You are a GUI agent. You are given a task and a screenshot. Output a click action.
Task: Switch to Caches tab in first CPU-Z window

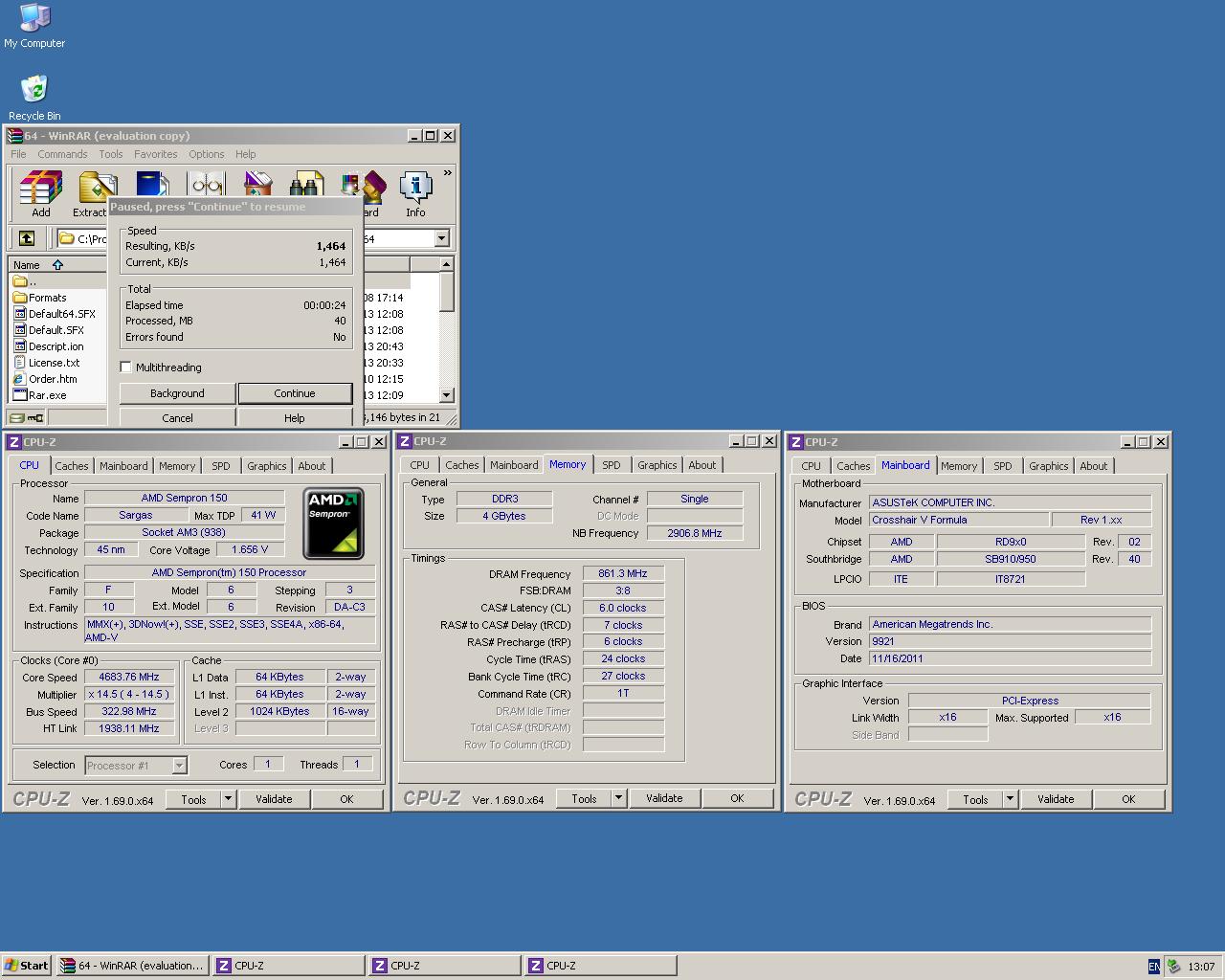(71, 466)
